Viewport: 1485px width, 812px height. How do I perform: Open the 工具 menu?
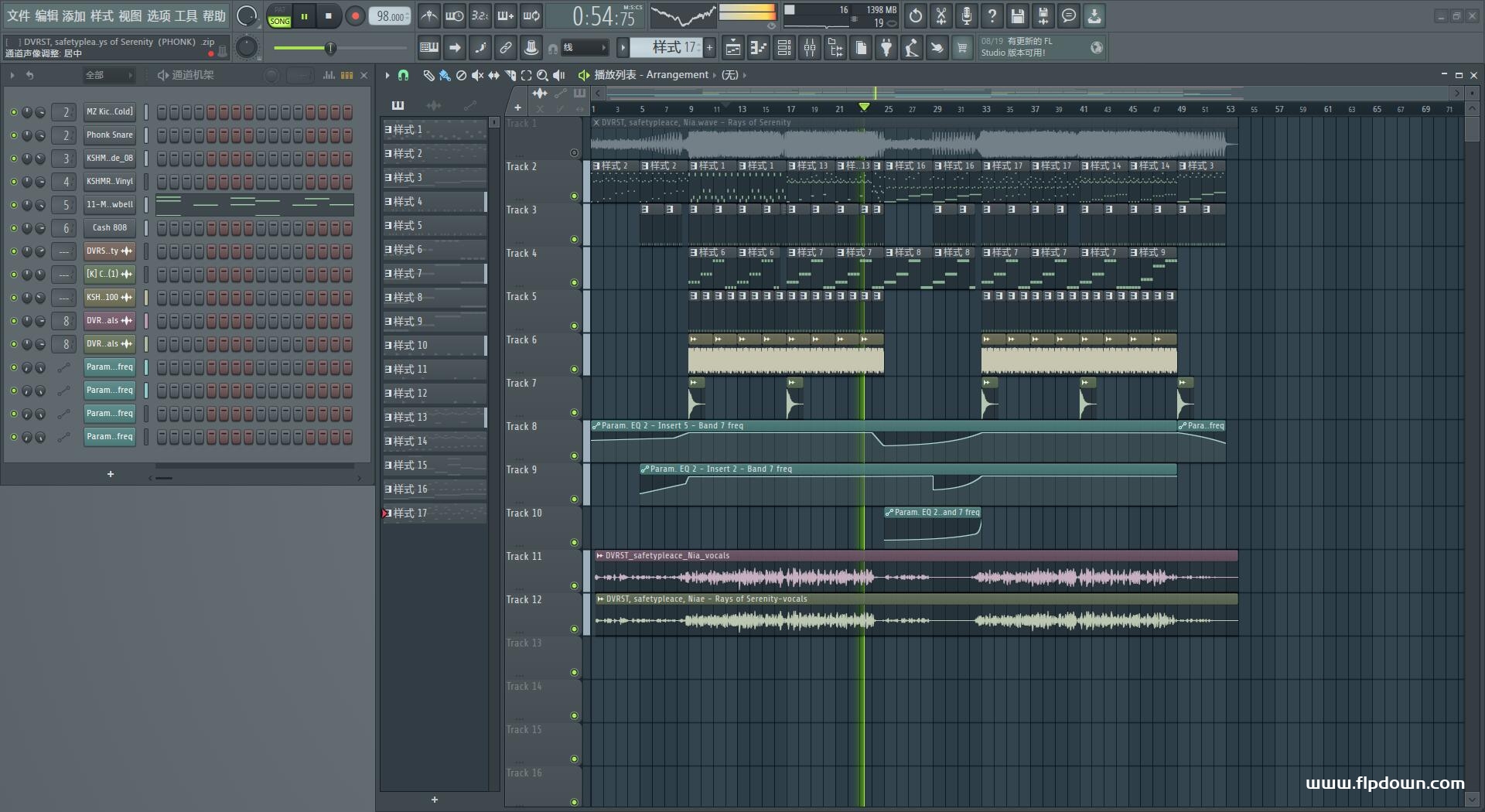click(x=186, y=15)
